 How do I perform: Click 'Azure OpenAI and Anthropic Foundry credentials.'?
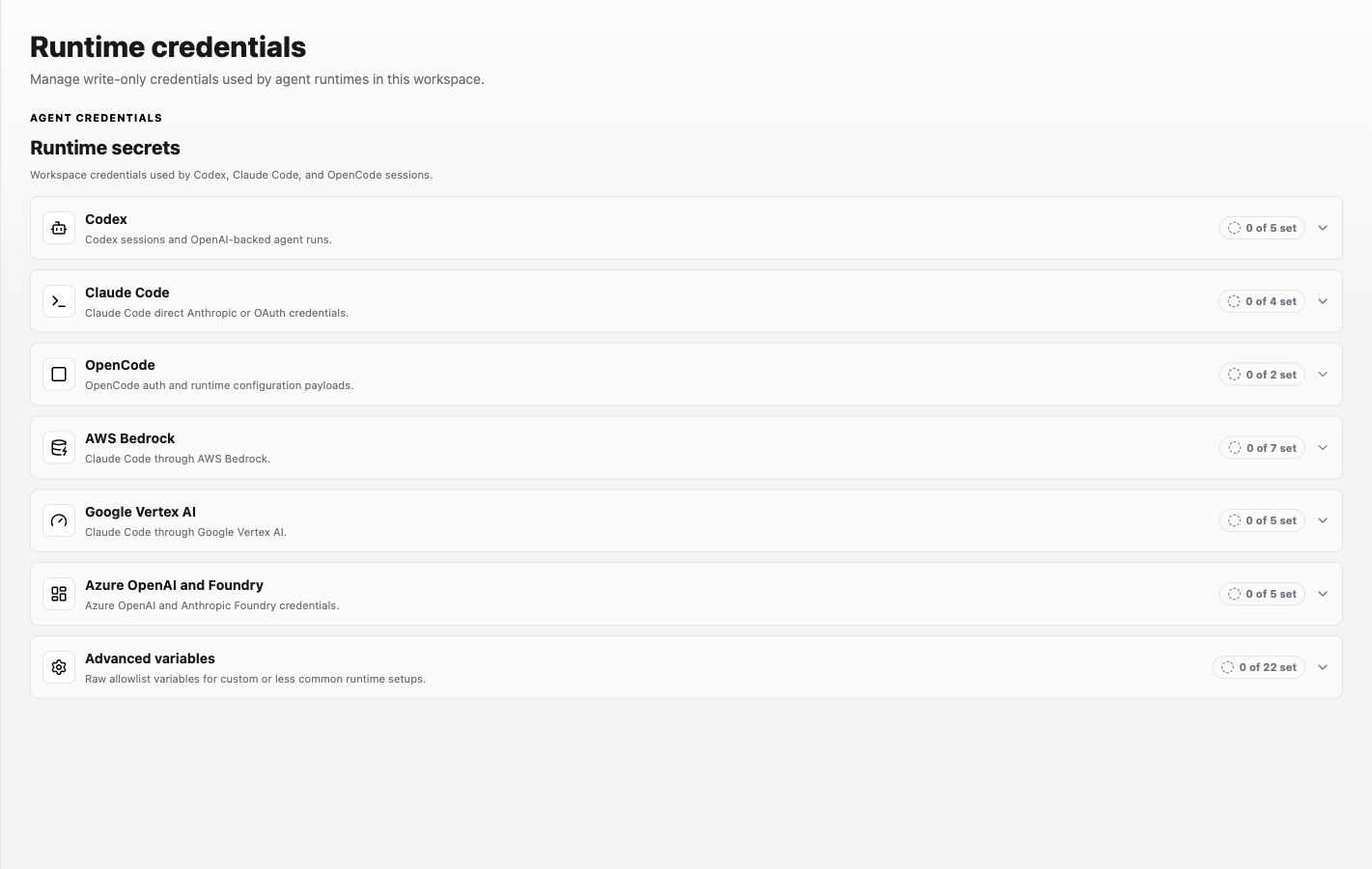coord(212,605)
